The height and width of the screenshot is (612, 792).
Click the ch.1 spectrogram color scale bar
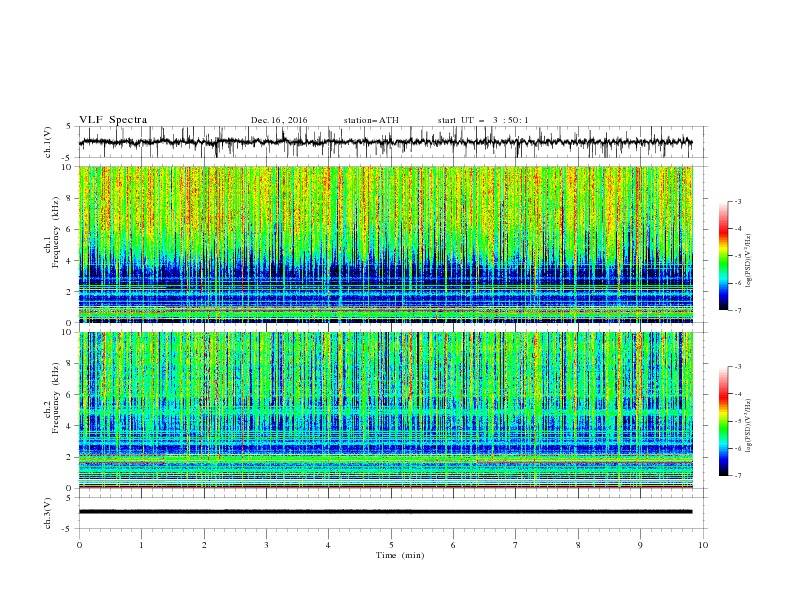[724, 255]
